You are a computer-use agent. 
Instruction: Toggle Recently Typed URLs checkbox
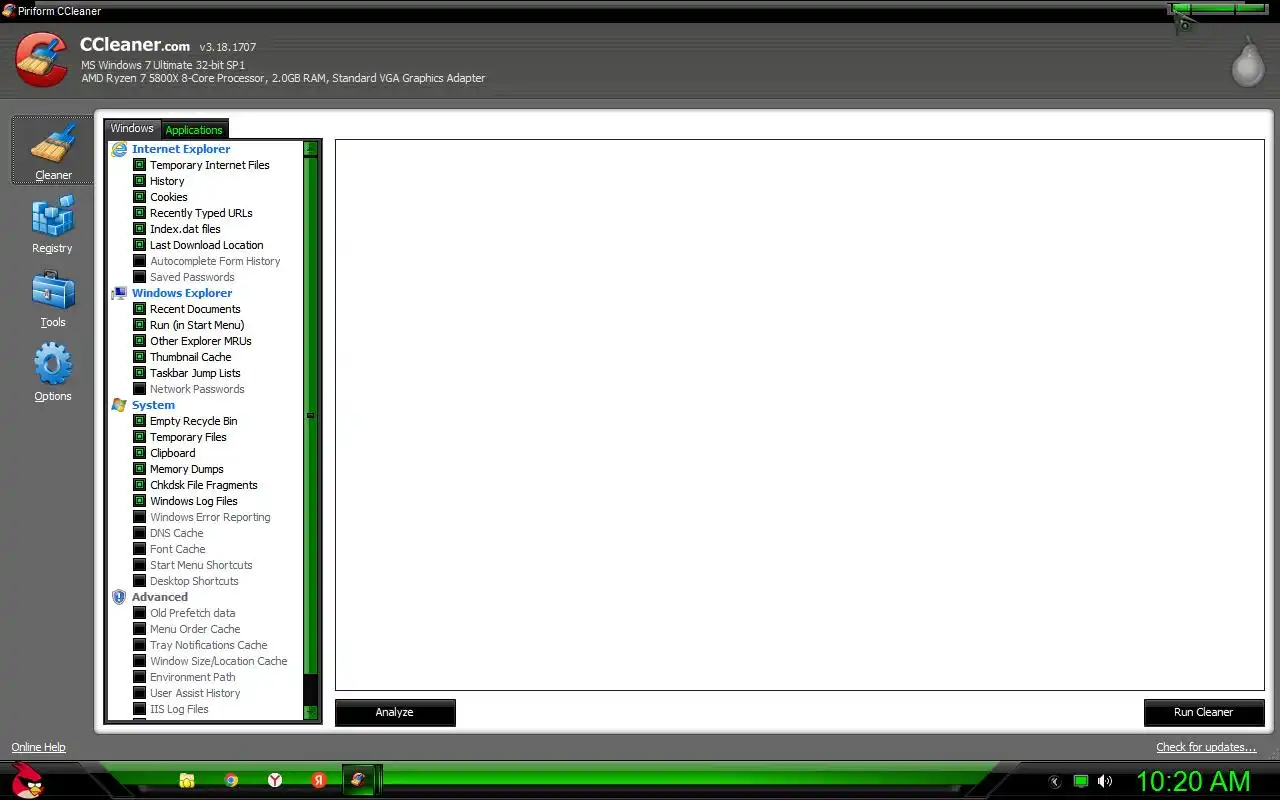(140, 213)
